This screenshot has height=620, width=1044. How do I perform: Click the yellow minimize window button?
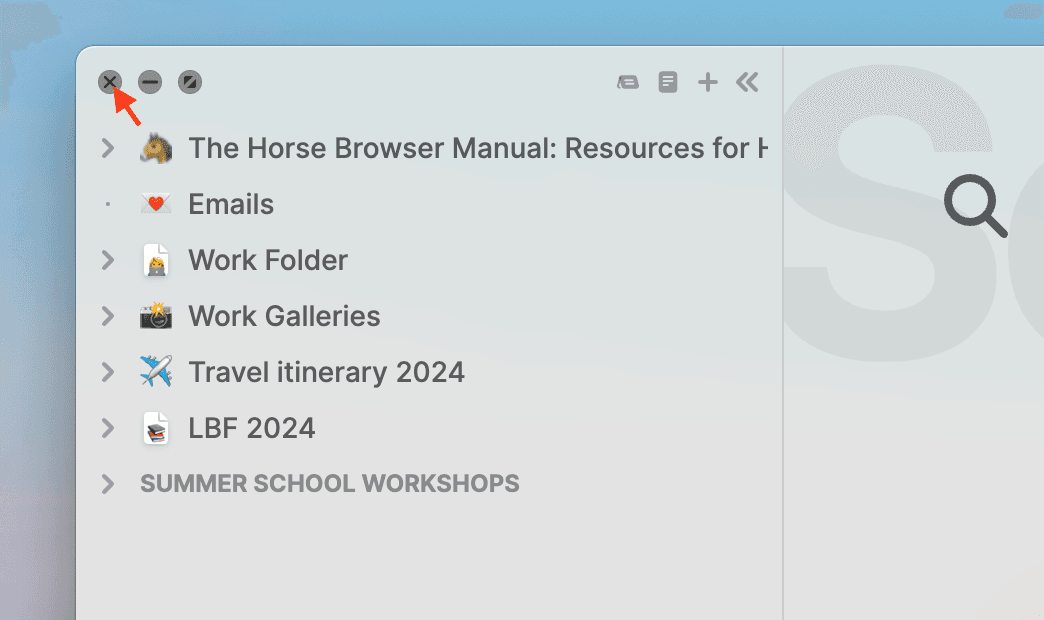tap(149, 82)
